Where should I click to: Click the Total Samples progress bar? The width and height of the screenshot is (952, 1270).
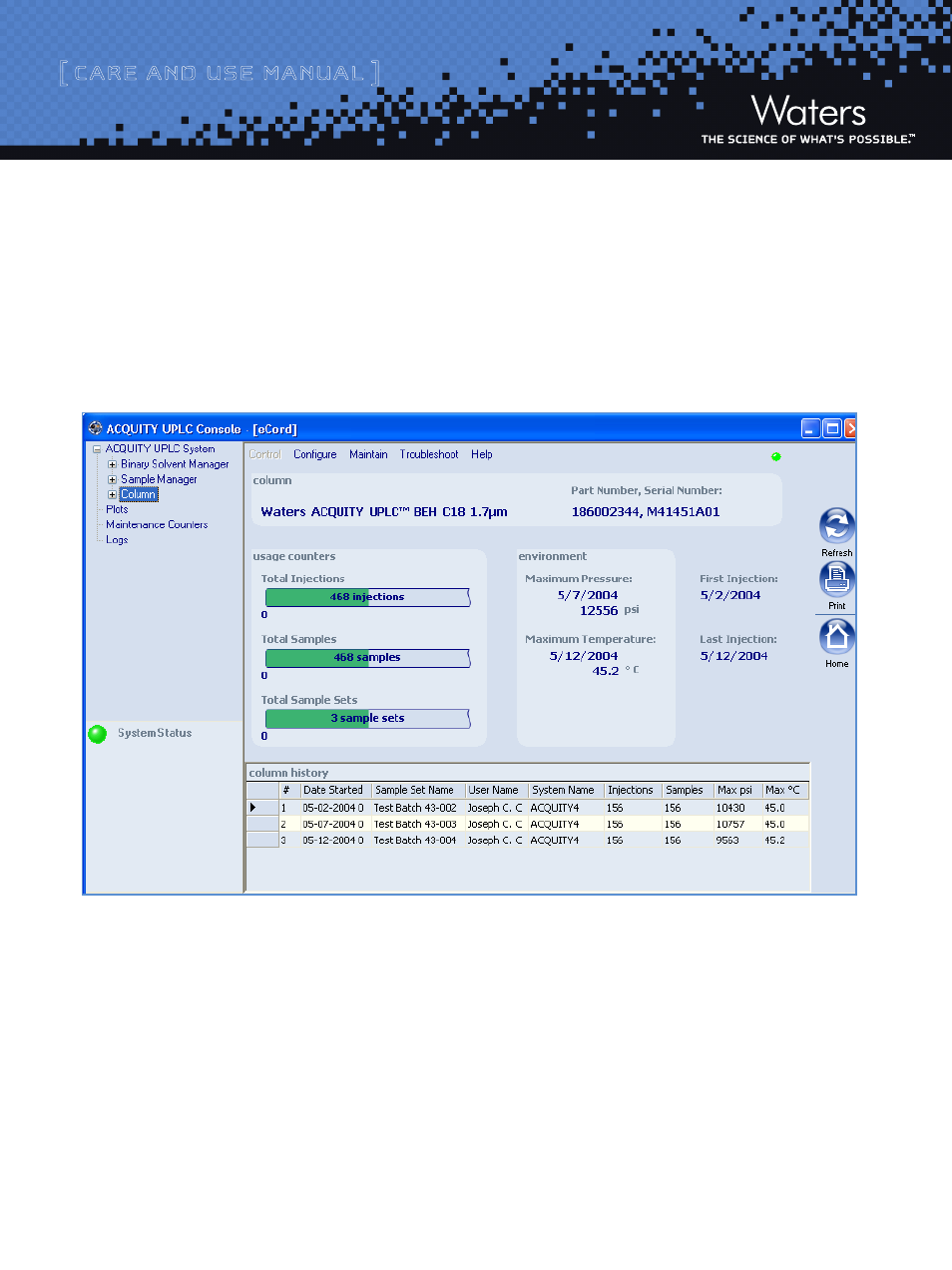(x=367, y=658)
